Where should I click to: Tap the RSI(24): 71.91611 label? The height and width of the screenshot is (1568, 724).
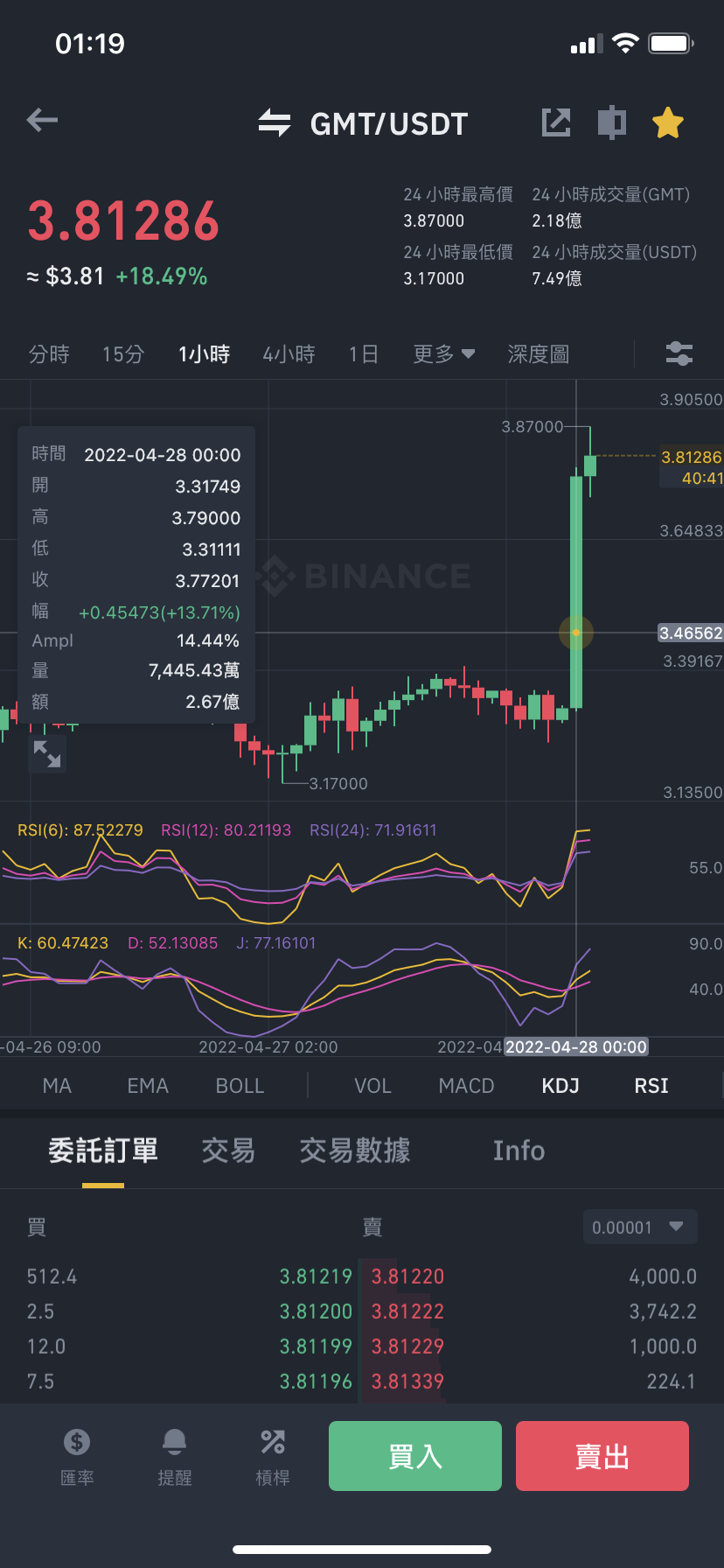tap(373, 830)
